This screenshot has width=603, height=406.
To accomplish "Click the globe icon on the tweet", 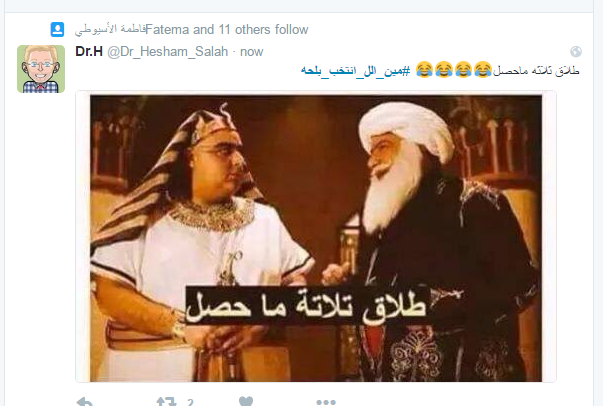I will tap(576, 51).
